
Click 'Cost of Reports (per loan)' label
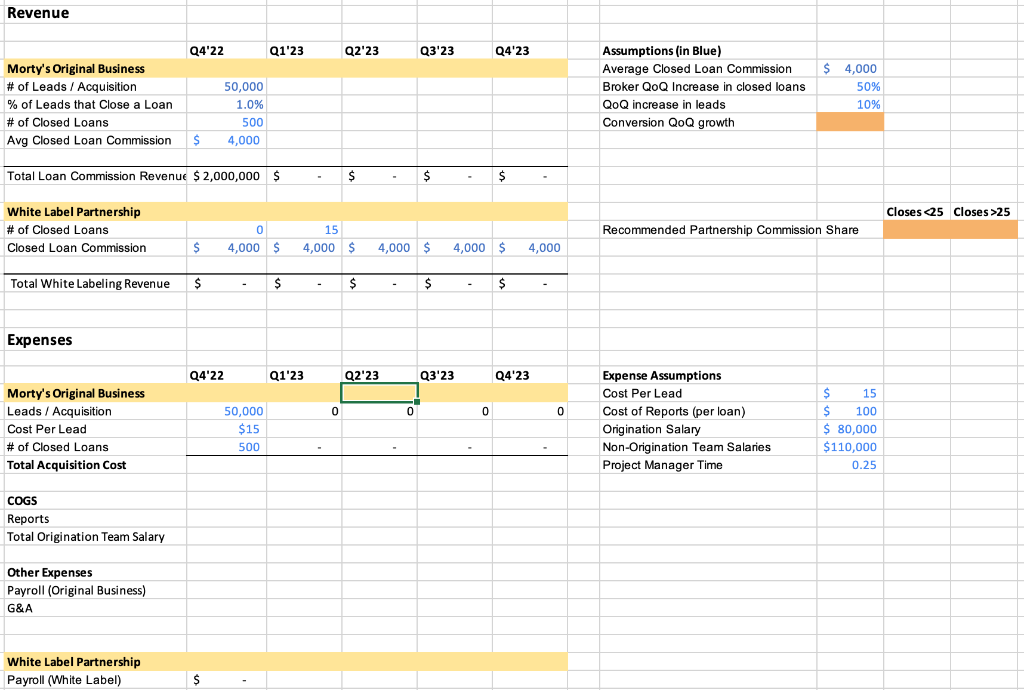[x=673, y=411]
